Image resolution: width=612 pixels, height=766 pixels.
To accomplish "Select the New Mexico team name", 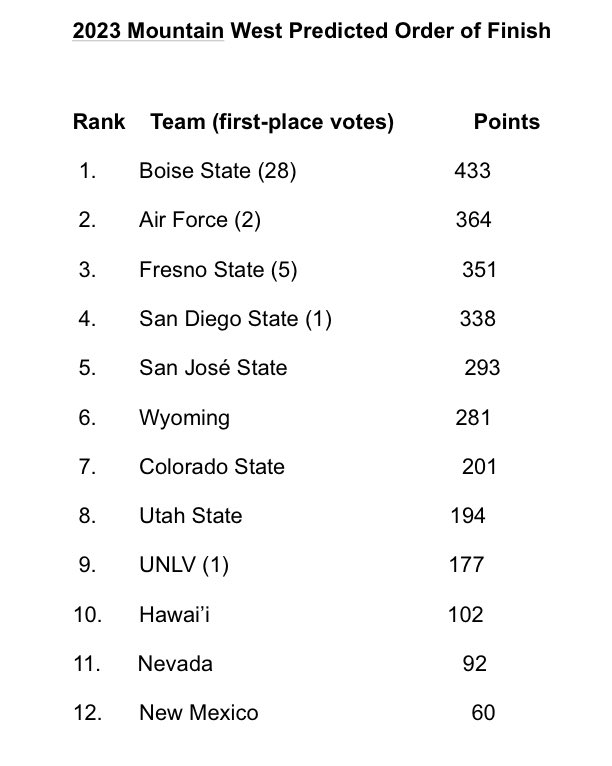I will [198, 713].
